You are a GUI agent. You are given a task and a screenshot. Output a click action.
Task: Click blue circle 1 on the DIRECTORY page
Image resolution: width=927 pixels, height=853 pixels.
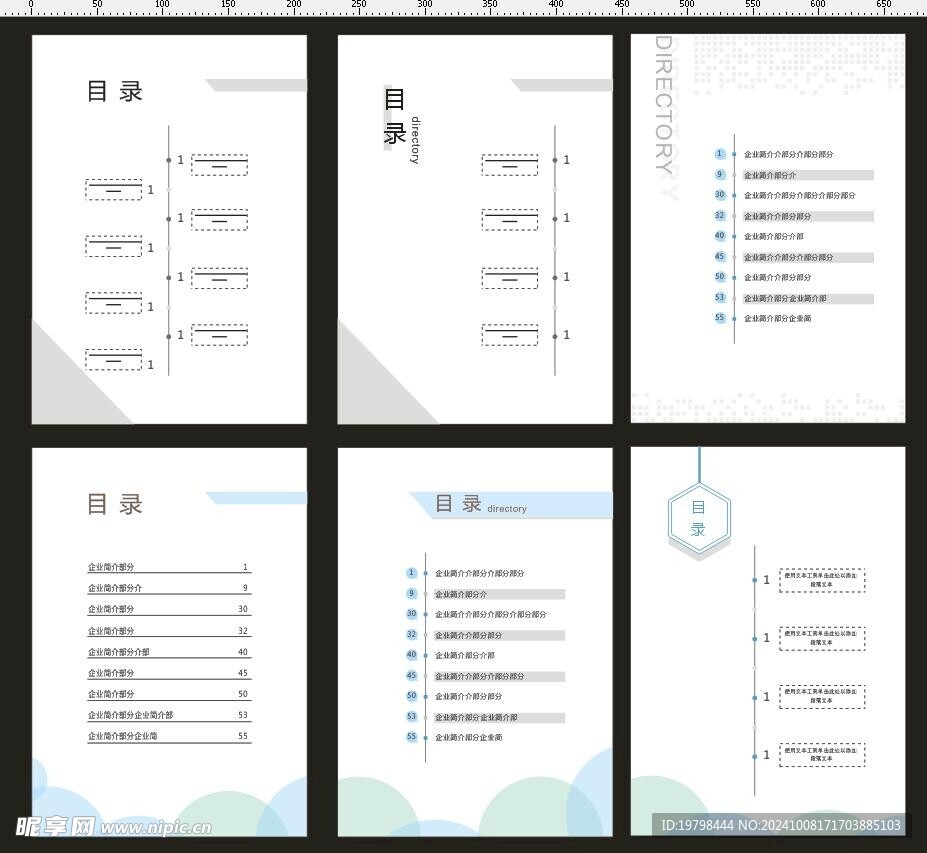tap(719, 154)
